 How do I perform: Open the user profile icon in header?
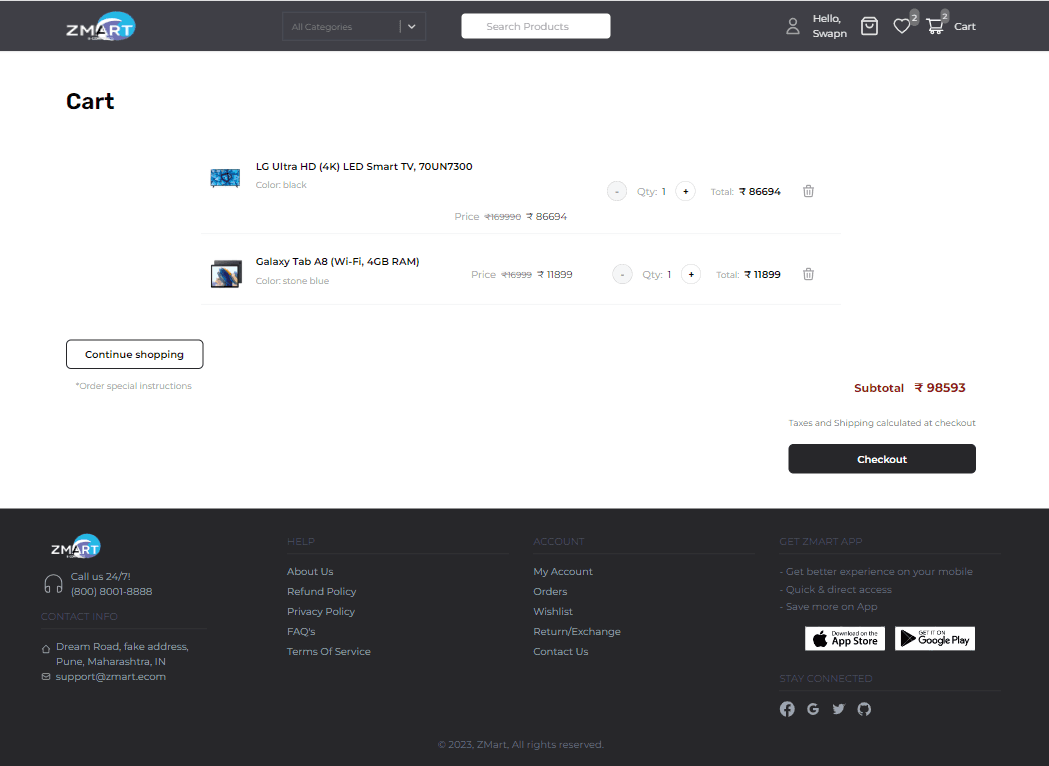(793, 27)
